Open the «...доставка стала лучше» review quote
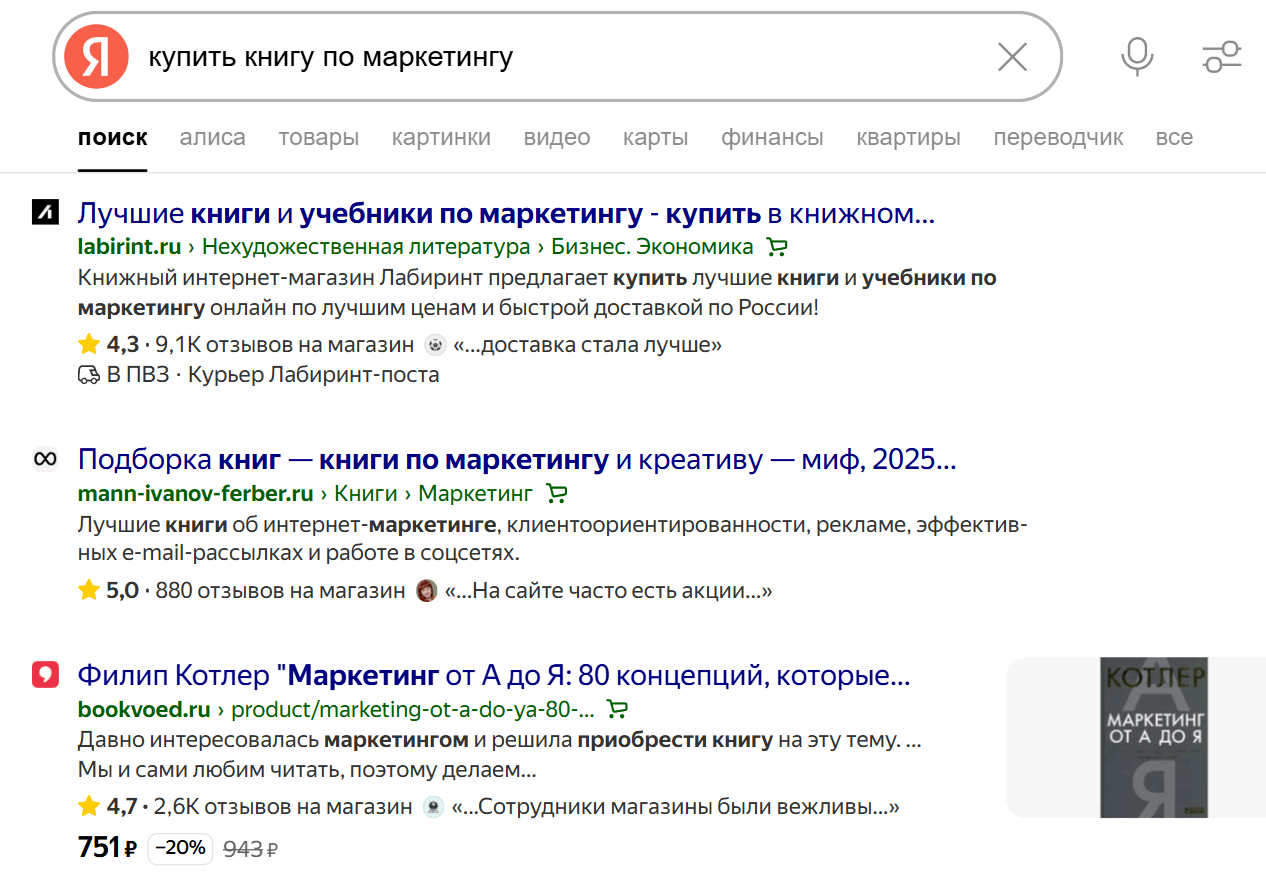1266x875 pixels. tap(587, 345)
